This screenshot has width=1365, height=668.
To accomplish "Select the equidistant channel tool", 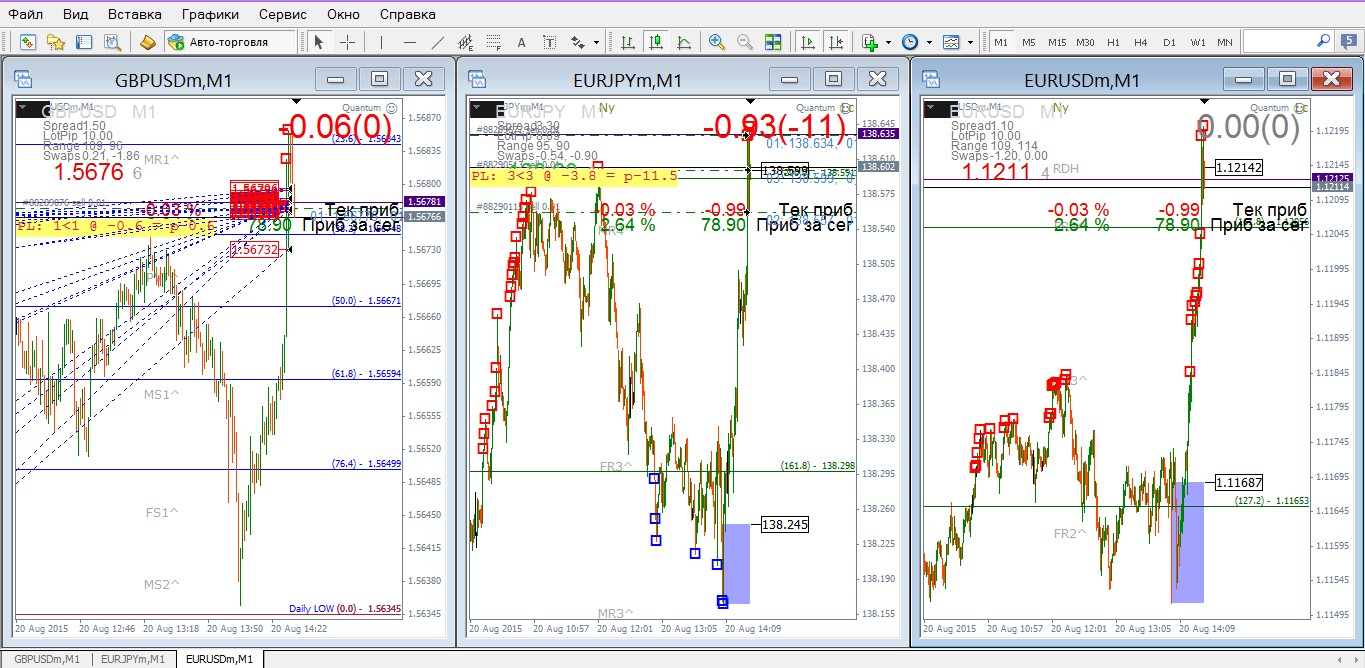I will pyautogui.click(x=465, y=42).
